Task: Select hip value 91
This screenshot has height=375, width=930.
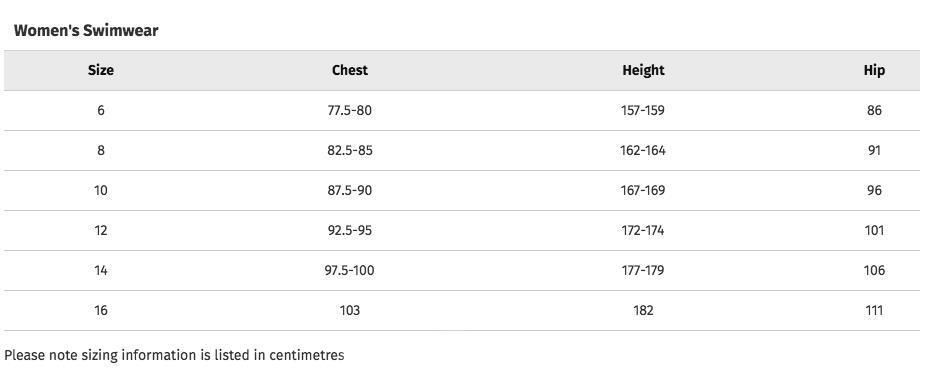Action: (x=874, y=150)
